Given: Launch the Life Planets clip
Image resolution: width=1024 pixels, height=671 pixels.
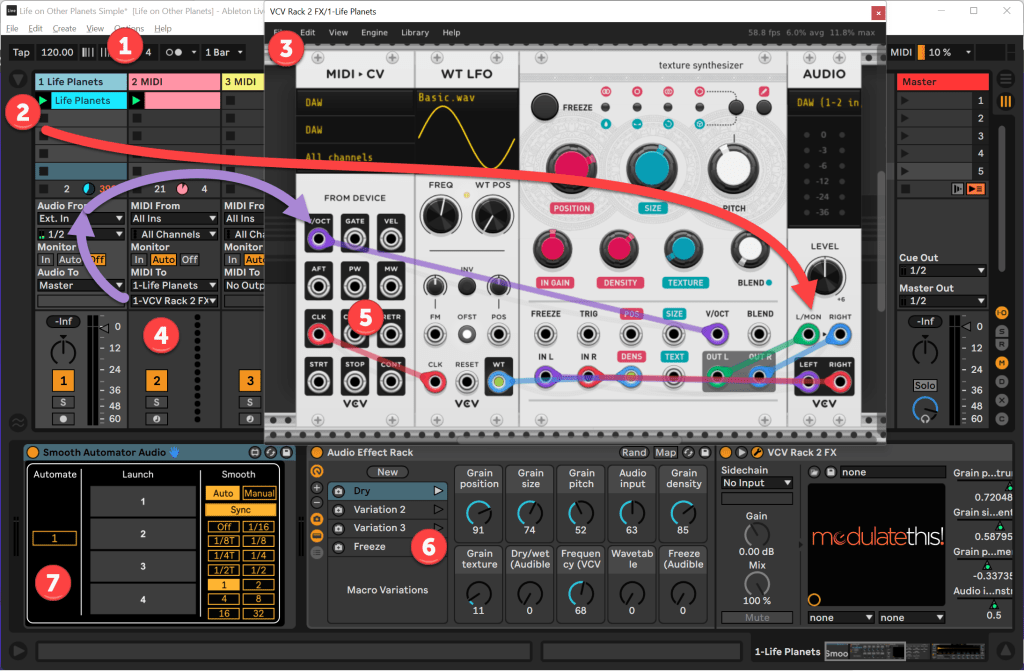Looking at the screenshot, I should tap(43, 100).
